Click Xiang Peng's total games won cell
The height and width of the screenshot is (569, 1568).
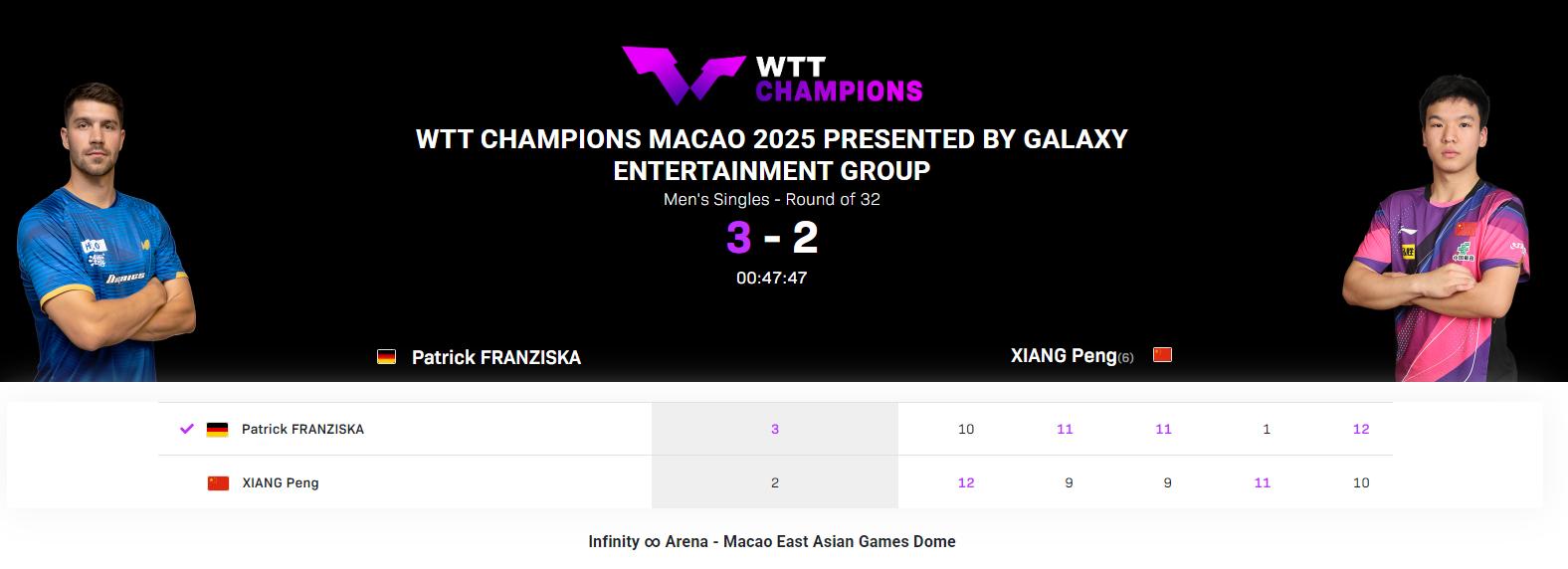775,483
